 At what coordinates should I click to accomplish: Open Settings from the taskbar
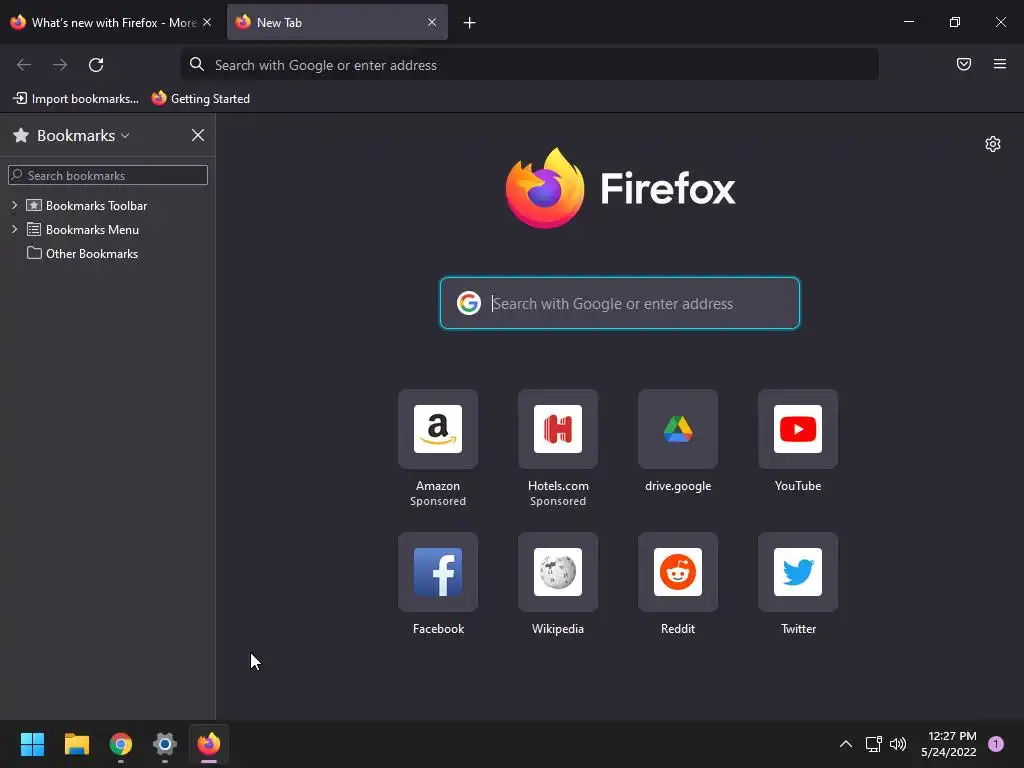click(165, 744)
